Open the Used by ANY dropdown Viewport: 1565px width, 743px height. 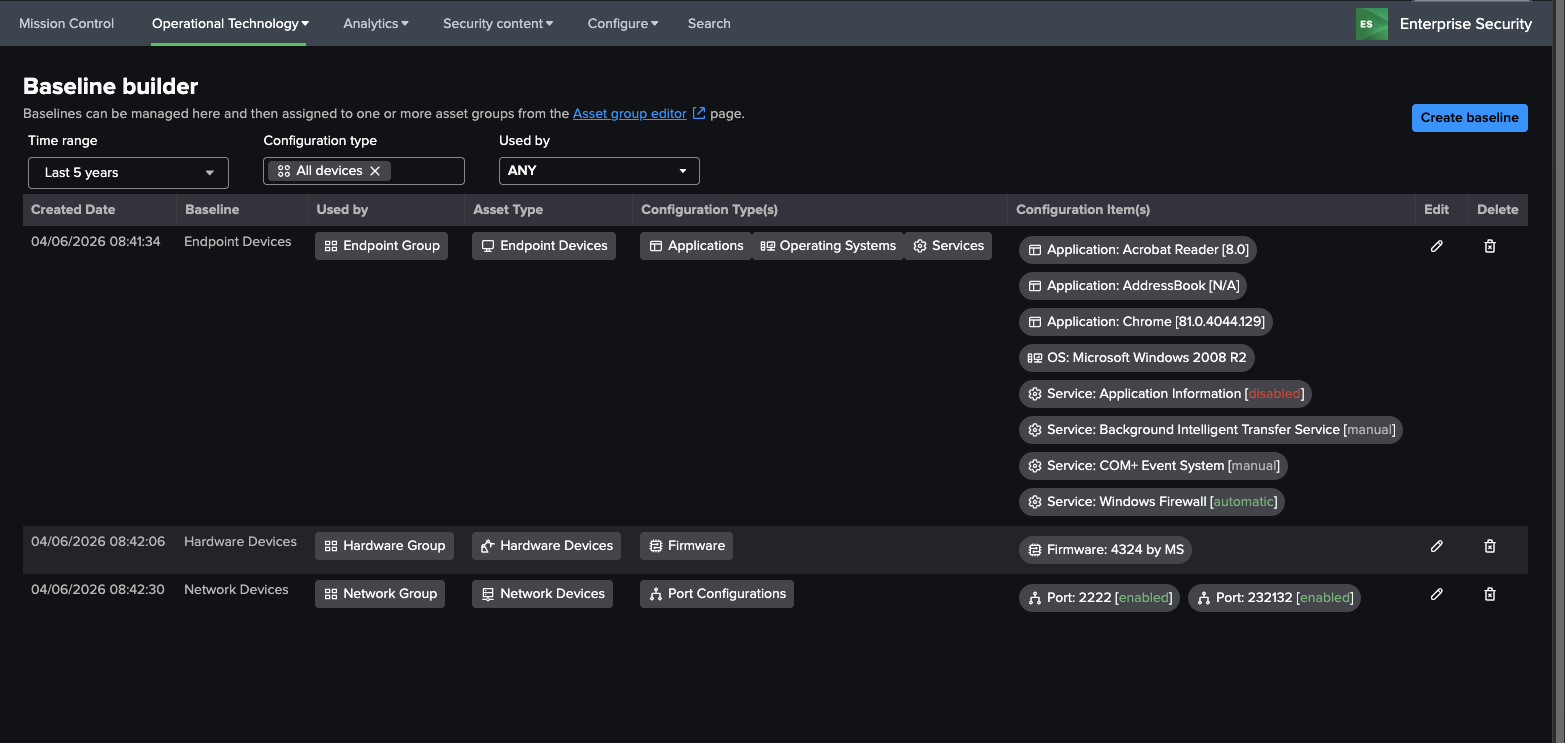click(x=598, y=171)
